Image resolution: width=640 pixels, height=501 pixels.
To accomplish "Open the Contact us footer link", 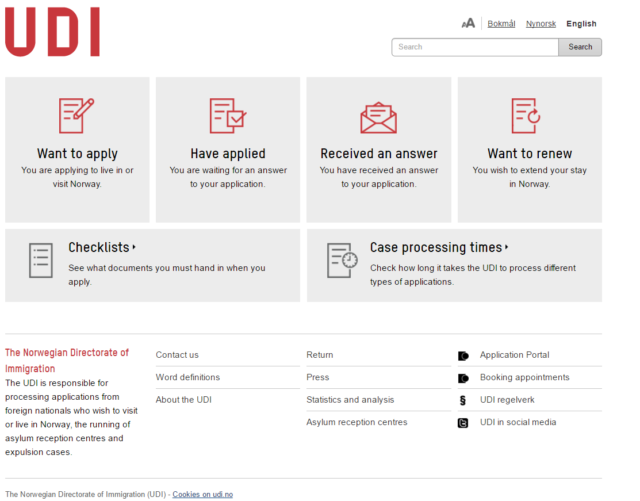I will point(177,355).
